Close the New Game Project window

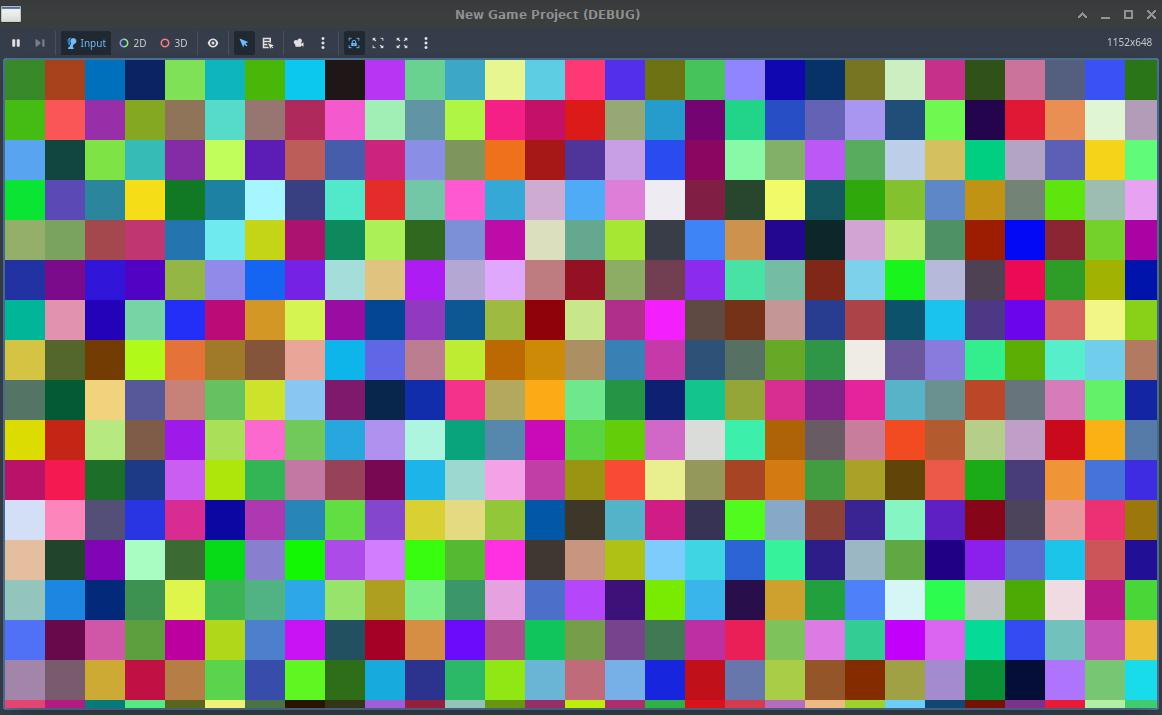coord(1151,15)
